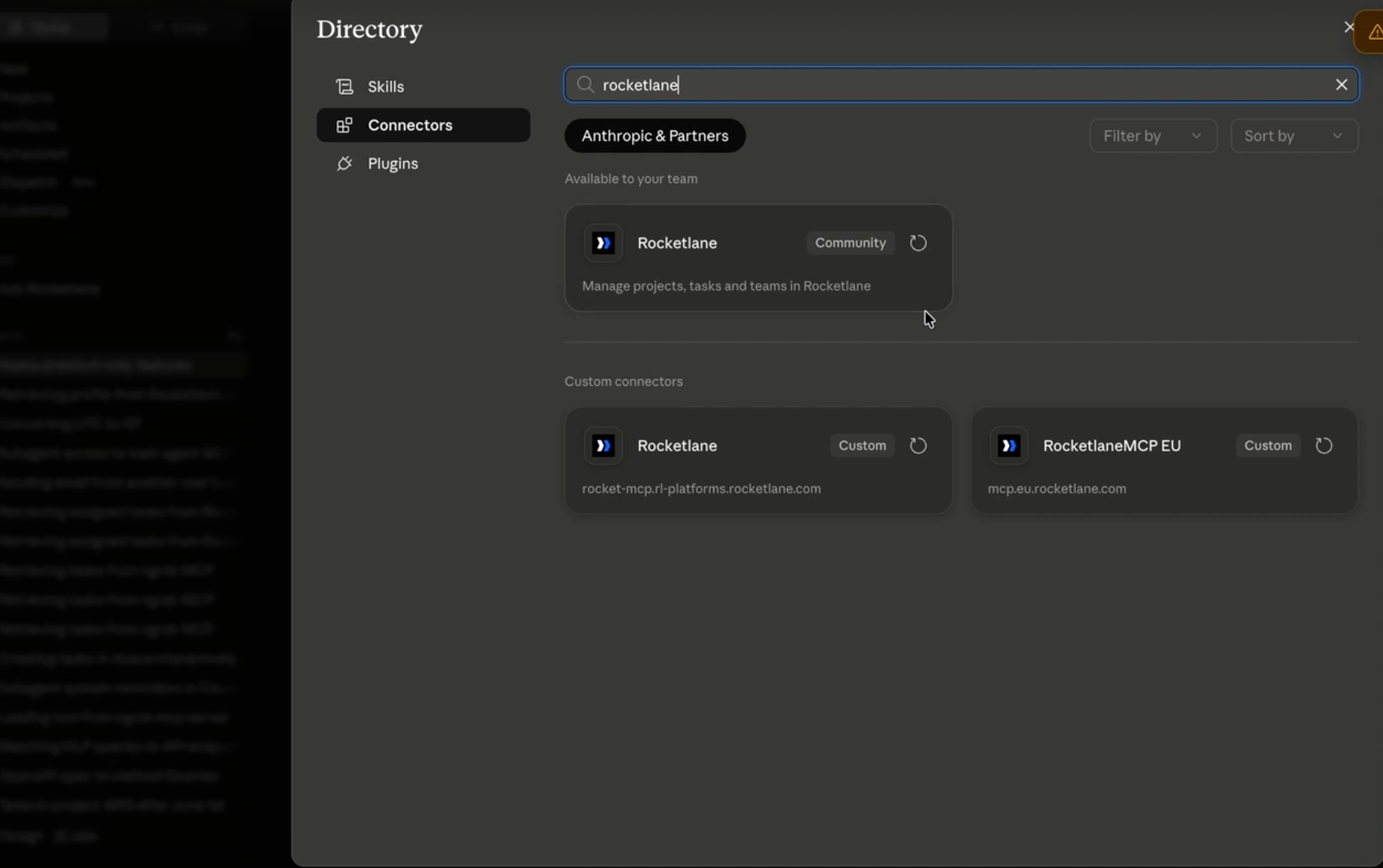Viewport: 1383px width, 868px height.
Task: Click the rocket-mcp.rl-platforms.rocketlane.com URL text
Action: [x=701, y=488]
